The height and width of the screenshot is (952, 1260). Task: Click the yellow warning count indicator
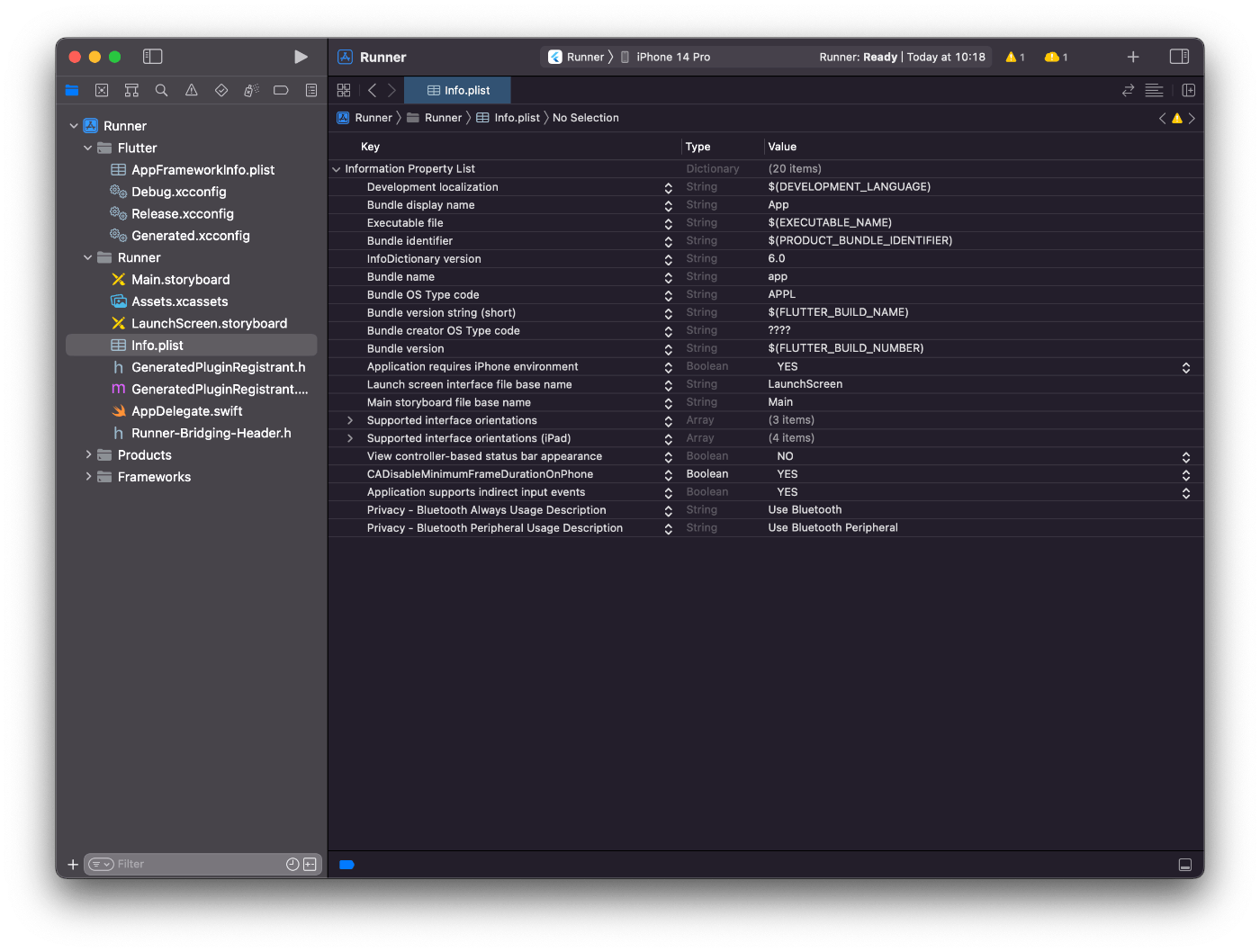point(1015,57)
